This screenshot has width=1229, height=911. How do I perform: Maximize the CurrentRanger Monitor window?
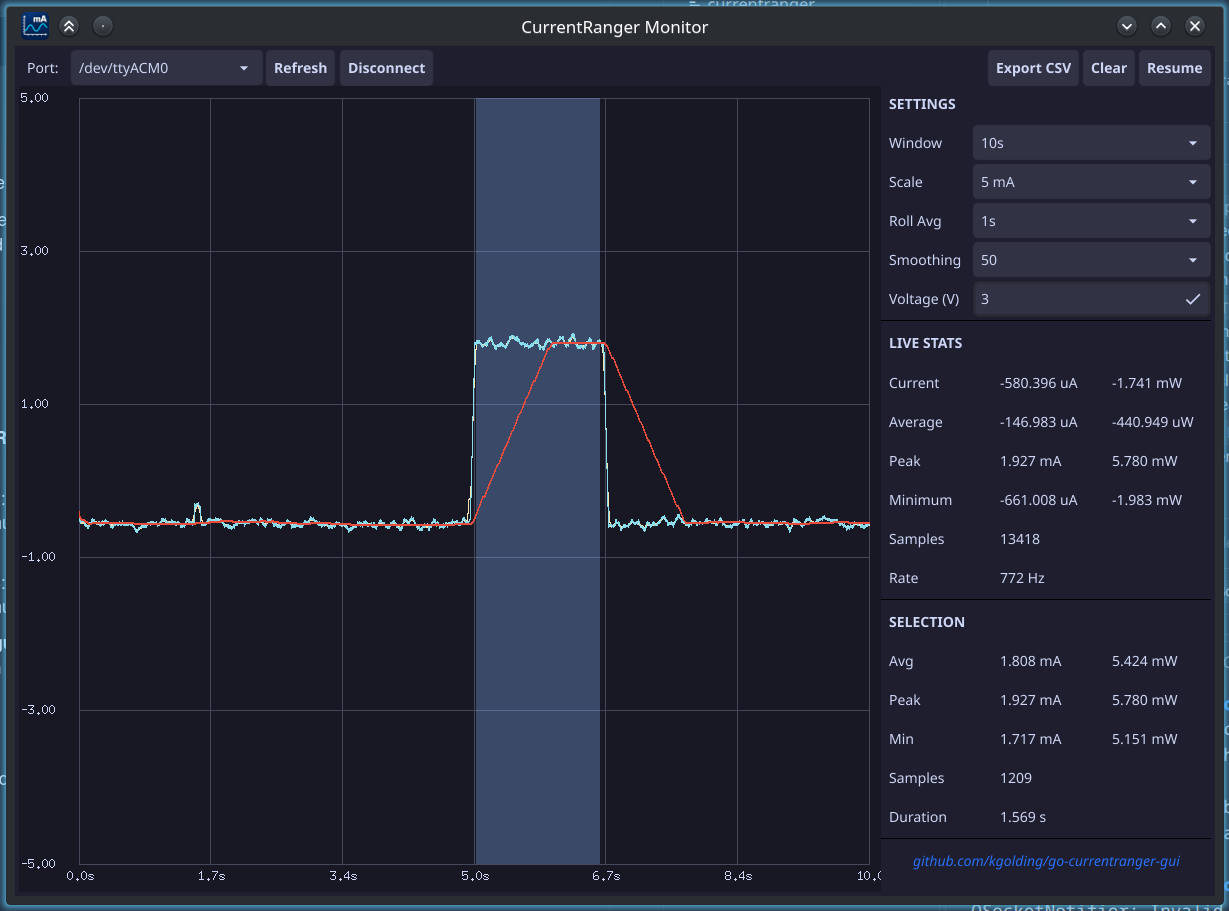click(x=1161, y=27)
